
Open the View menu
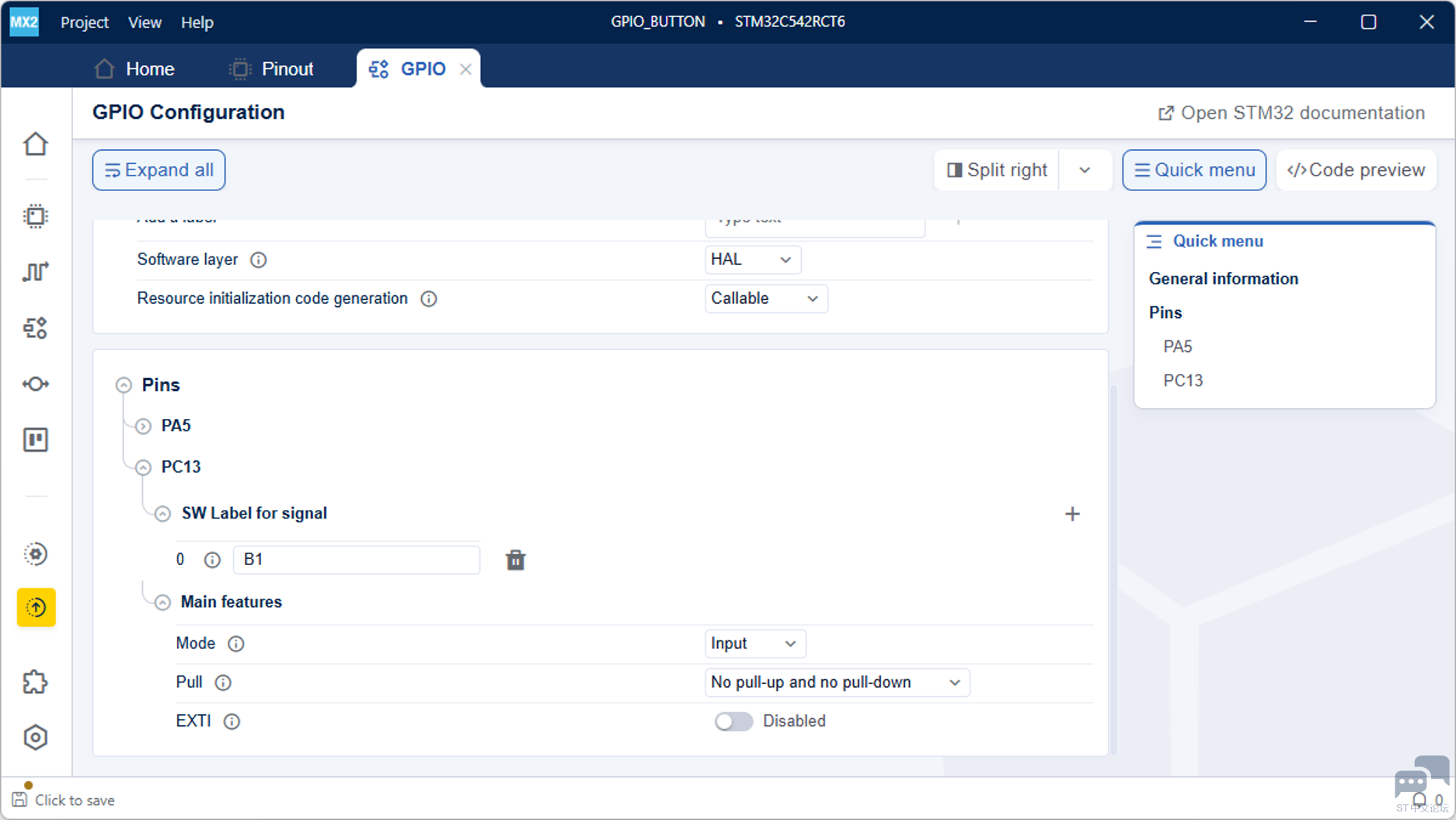[x=145, y=23]
